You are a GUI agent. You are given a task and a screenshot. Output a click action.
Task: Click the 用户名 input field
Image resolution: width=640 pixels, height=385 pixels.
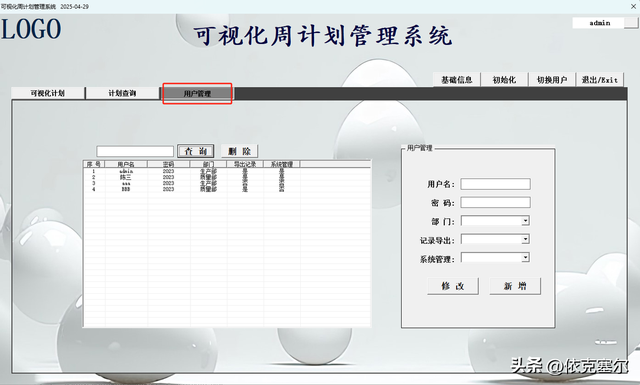pos(496,184)
